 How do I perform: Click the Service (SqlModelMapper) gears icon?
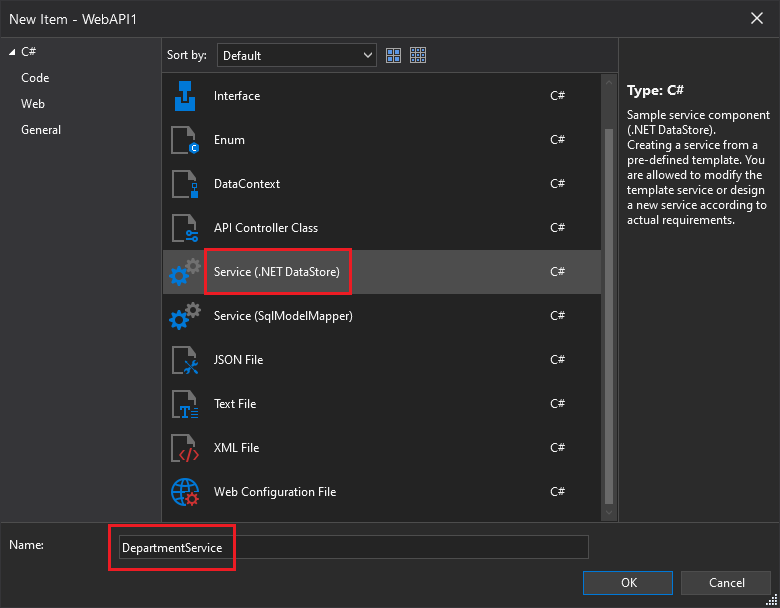click(185, 316)
